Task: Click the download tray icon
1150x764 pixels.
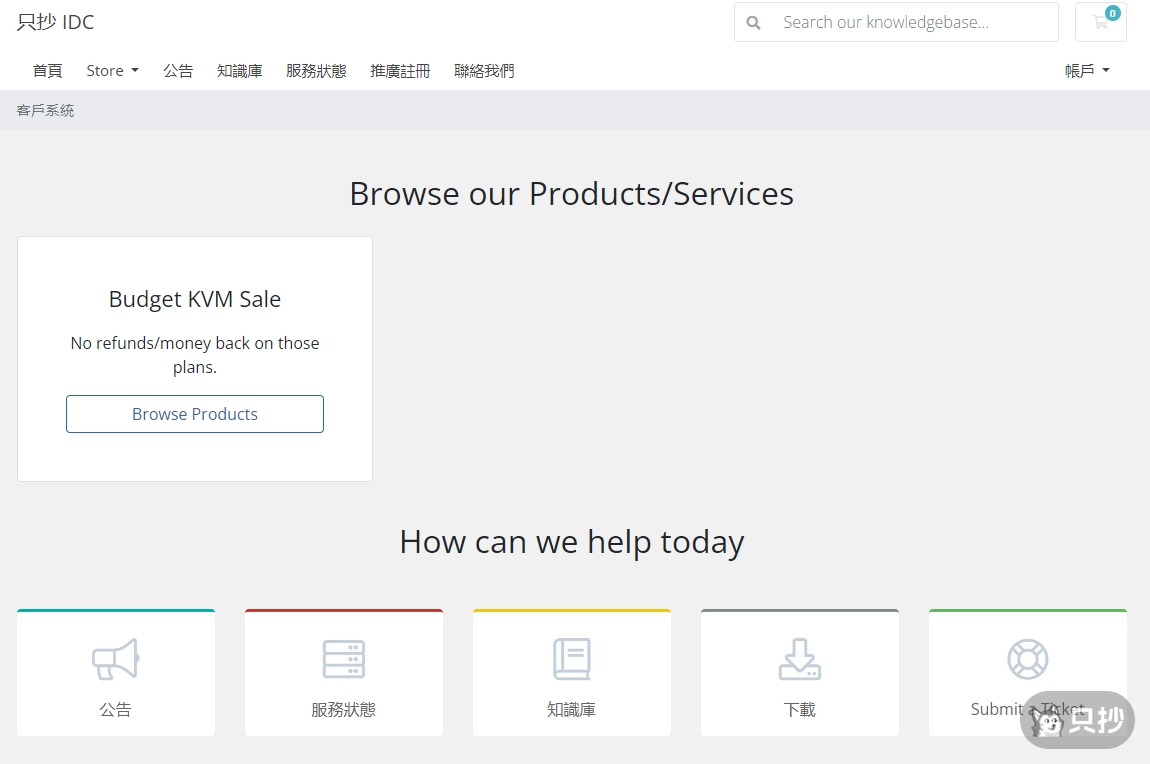Action: (x=800, y=660)
